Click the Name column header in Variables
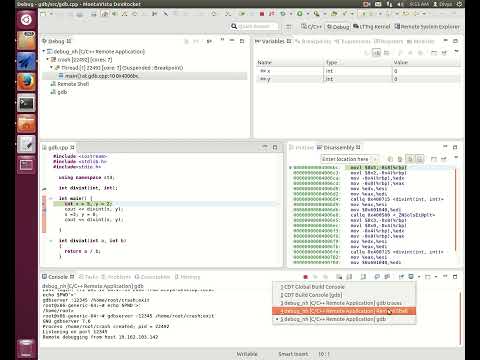Image resolution: width=480 pixels, height=360 pixels. (x=290, y=63)
